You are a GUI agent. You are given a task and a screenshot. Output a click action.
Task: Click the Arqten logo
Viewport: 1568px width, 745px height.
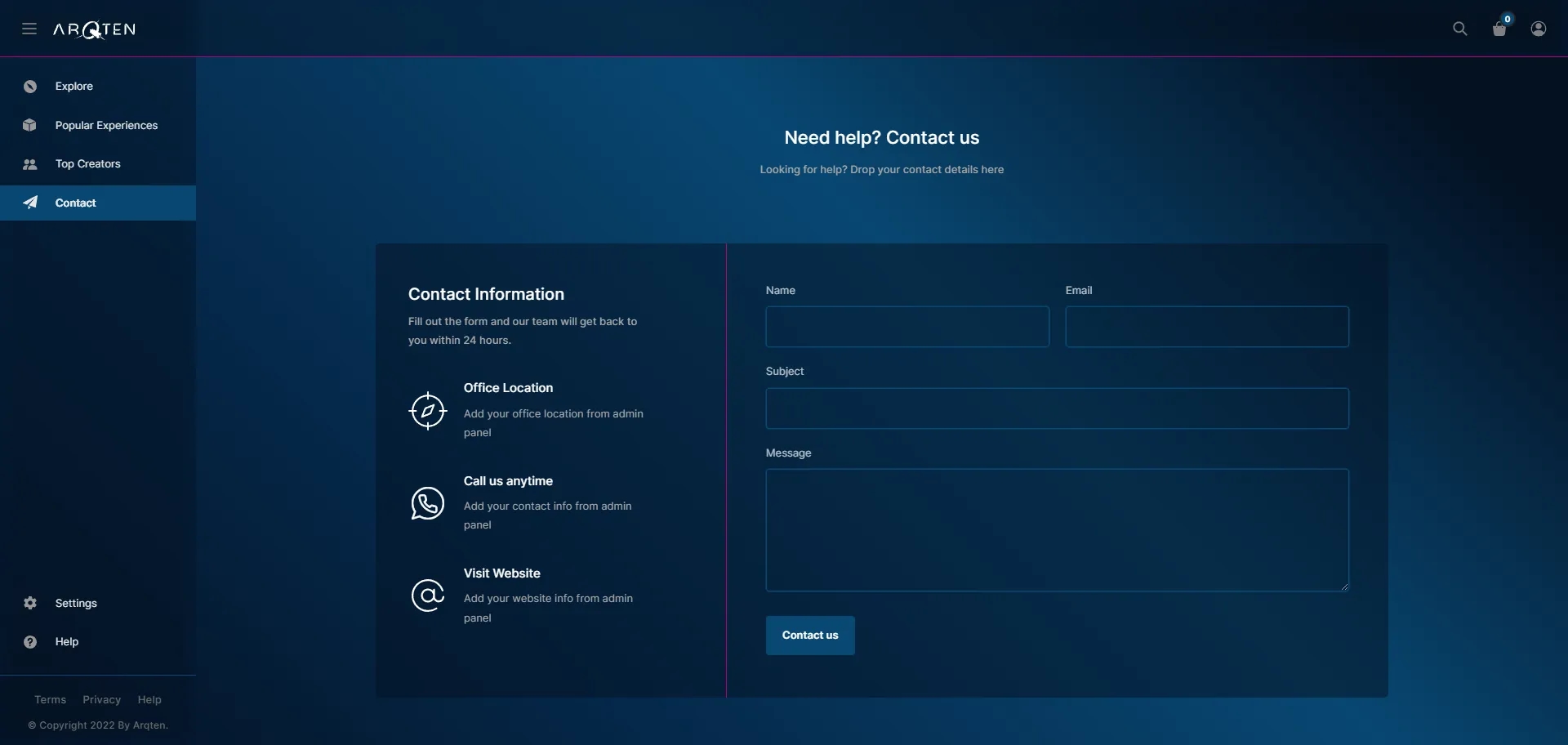pos(94,29)
